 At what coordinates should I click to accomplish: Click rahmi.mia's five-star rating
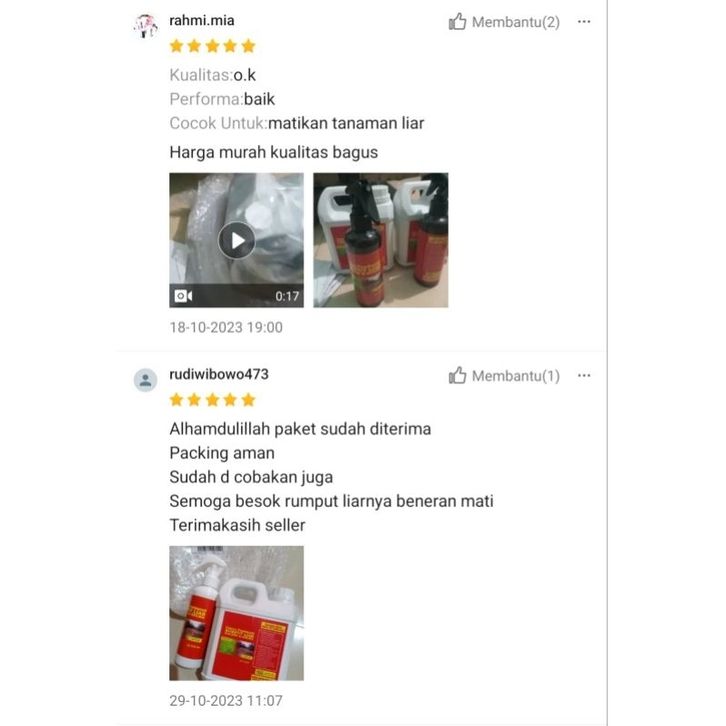coord(213,46)
